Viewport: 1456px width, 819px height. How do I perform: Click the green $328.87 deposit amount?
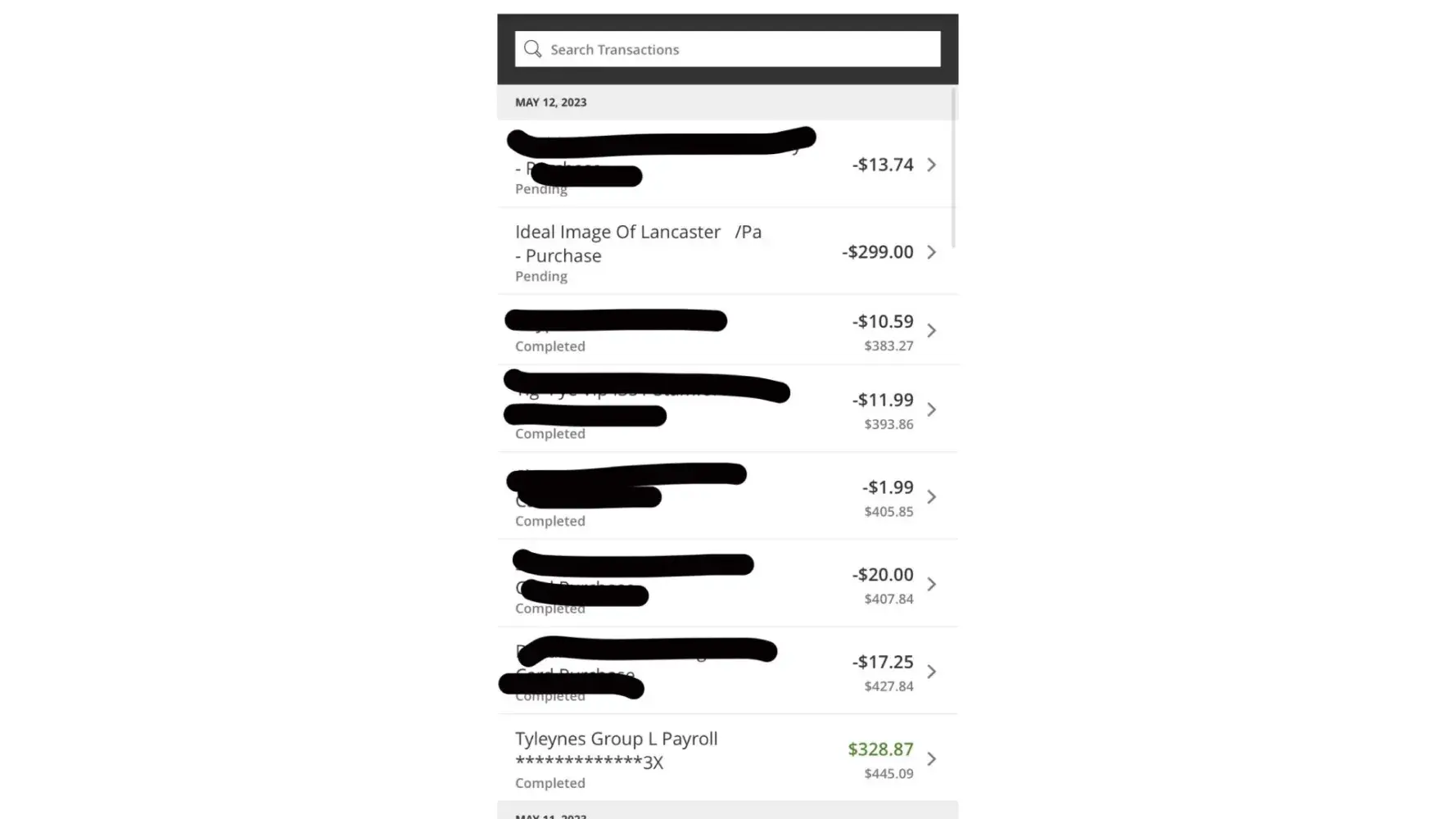880,749
